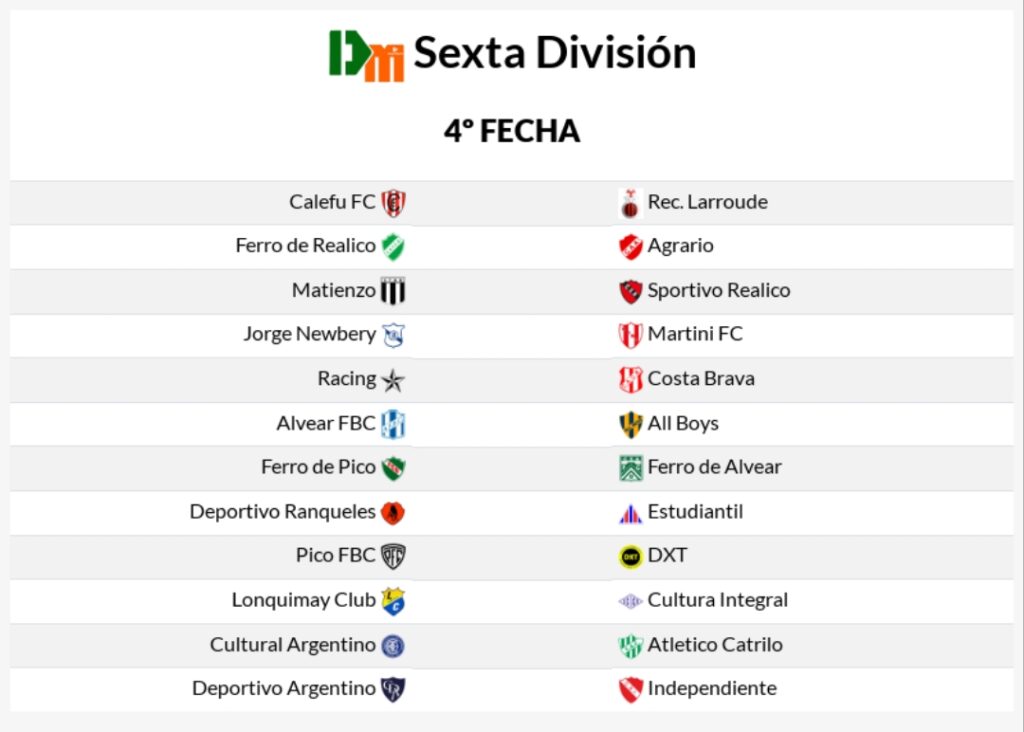
Task: Select the Atletico Catrilo team name
Action: tap(715, 645)
